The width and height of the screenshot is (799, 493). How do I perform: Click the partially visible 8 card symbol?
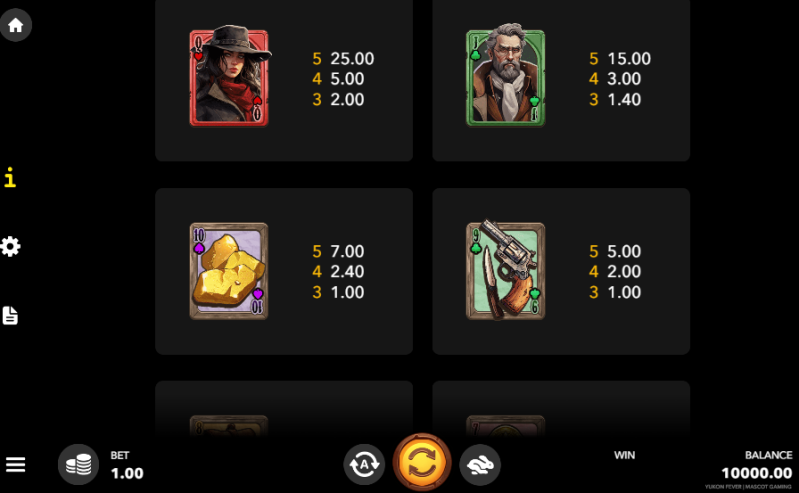[x=229, y=425]
